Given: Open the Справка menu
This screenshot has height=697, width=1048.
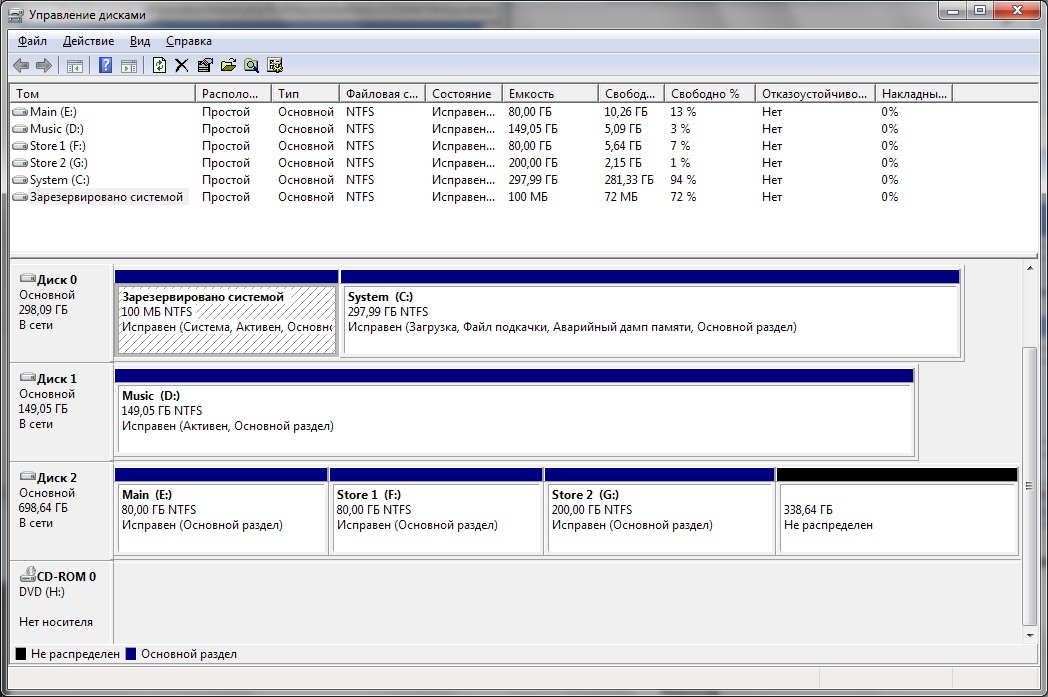Looking at the screenshot, I should (188, 41).
